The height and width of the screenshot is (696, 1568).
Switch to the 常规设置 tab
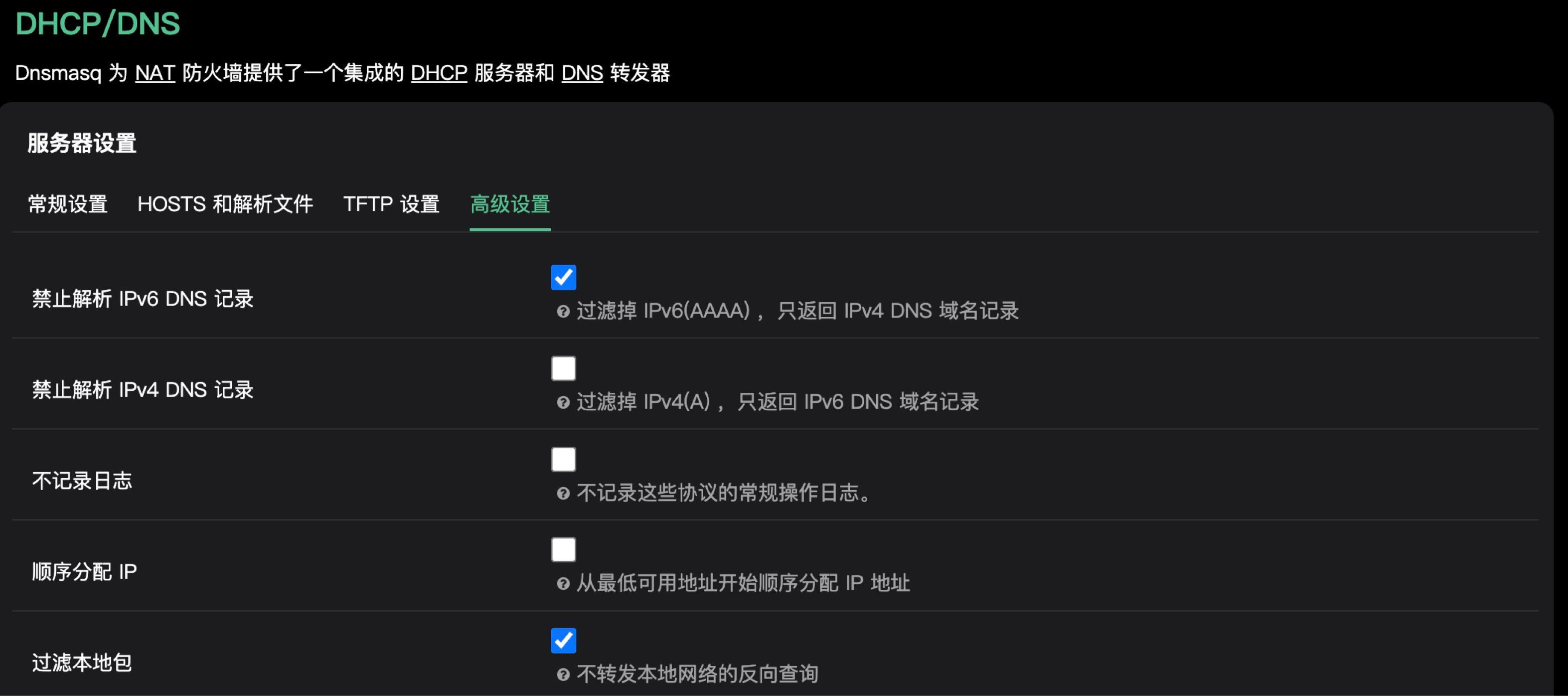click(68, 204)
